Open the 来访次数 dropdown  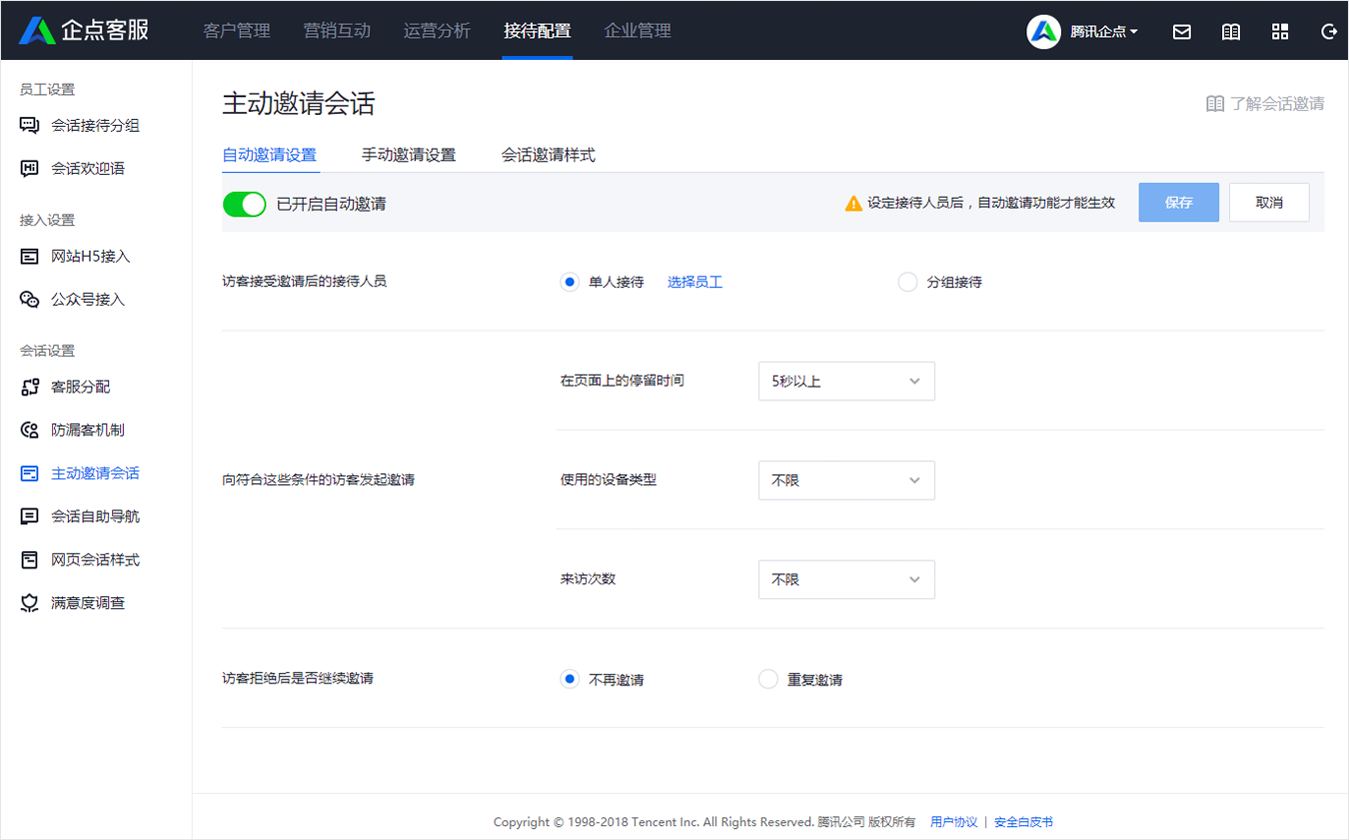(x=846, y=580)
